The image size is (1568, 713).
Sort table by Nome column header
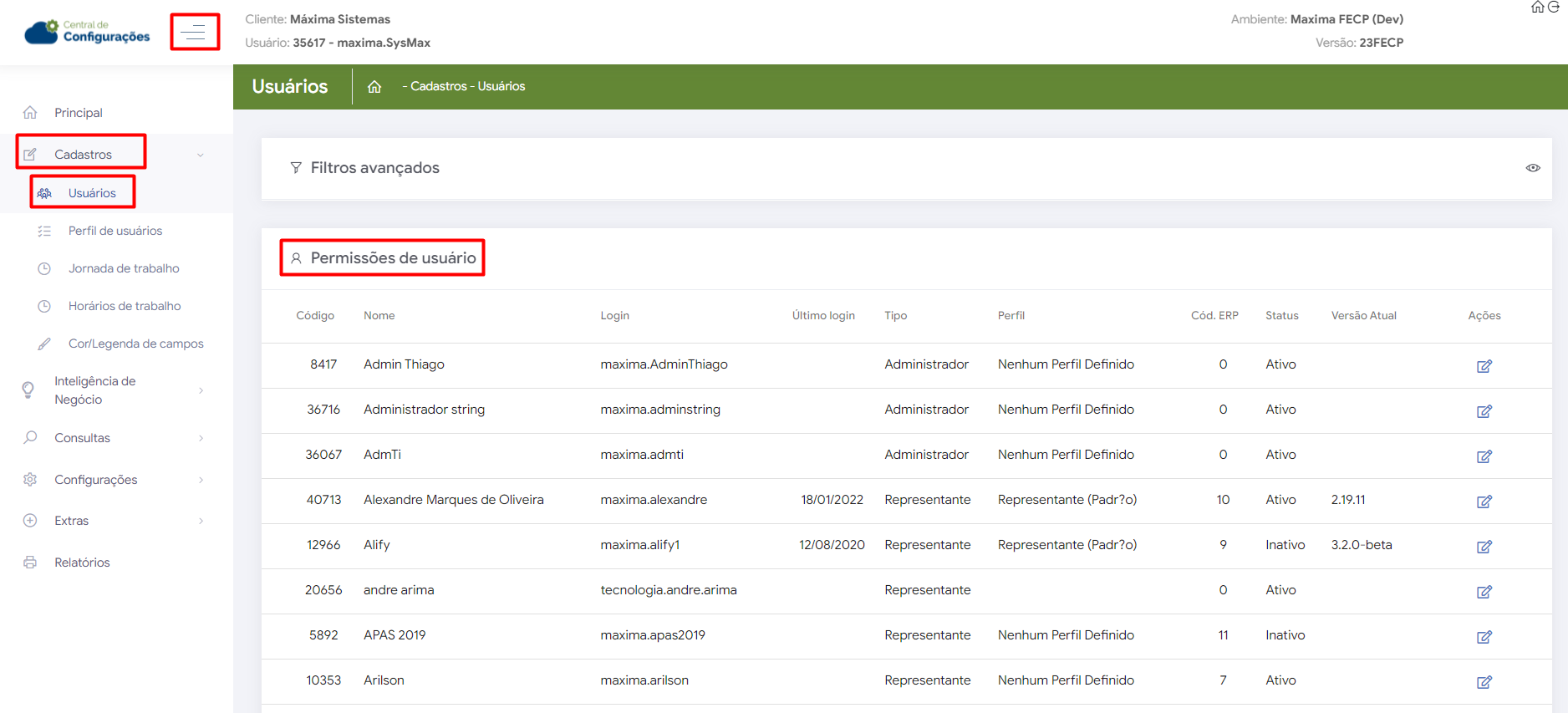click(x=379, y=316)
